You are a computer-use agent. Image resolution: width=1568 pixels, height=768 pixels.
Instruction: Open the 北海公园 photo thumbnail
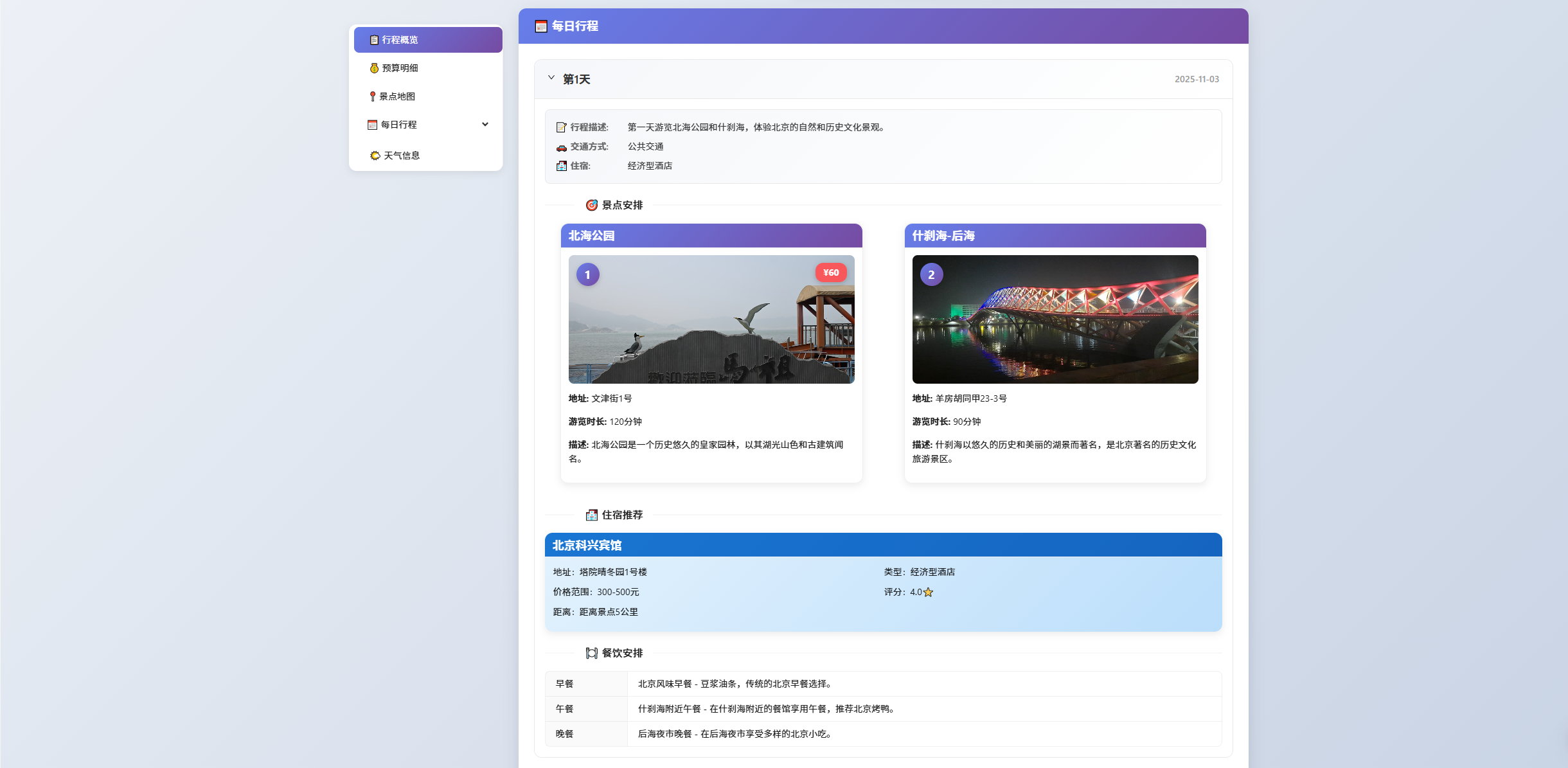pos(711,319)
